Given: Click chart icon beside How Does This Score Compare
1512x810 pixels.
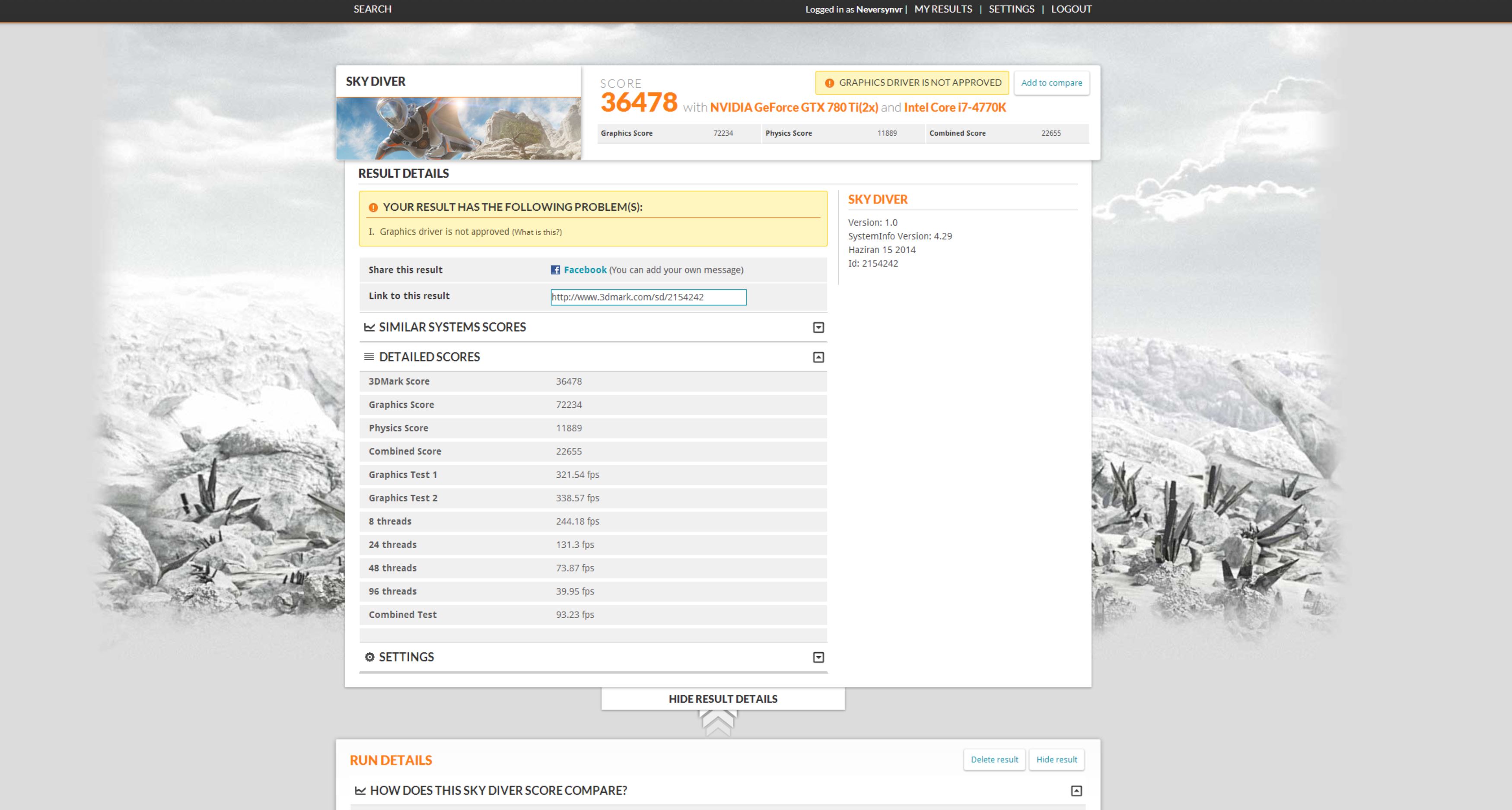Looking at the screenshot, I should pyautogui.click(x=360, y=791).
